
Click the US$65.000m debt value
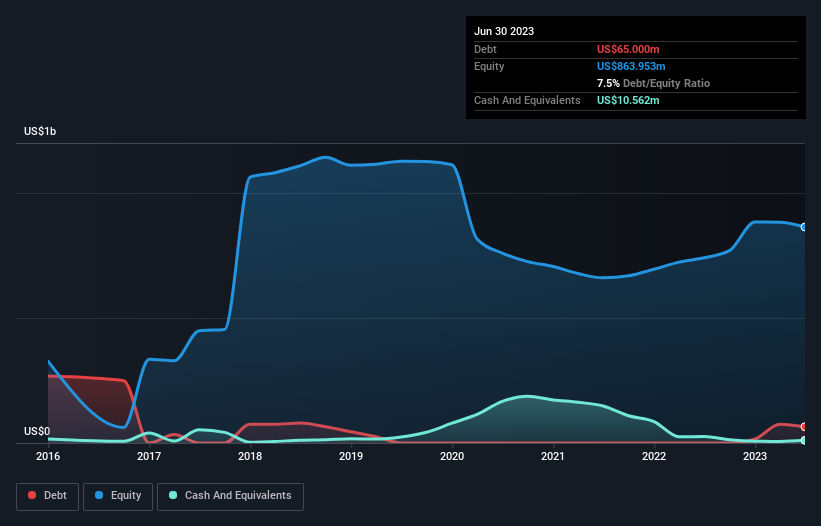pos(628,49)
